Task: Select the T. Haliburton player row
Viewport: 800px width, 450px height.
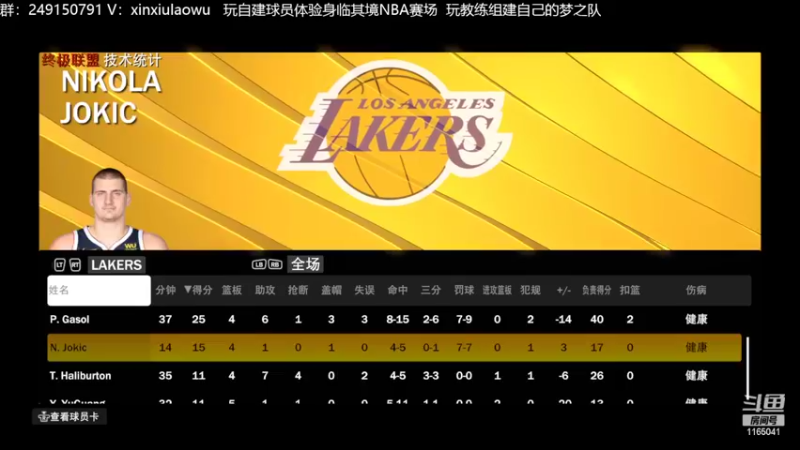Action: (394, 376)
